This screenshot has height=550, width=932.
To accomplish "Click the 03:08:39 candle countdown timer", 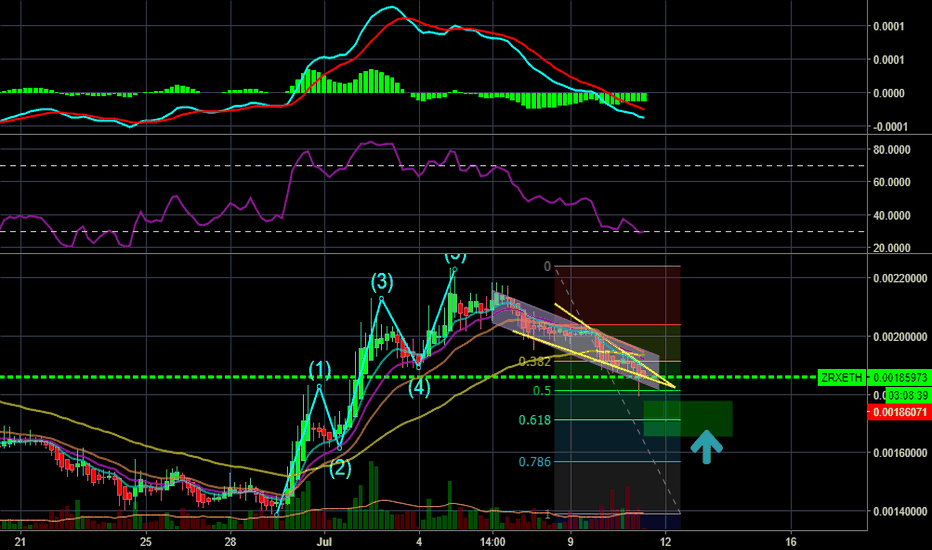I will (908, 395).
